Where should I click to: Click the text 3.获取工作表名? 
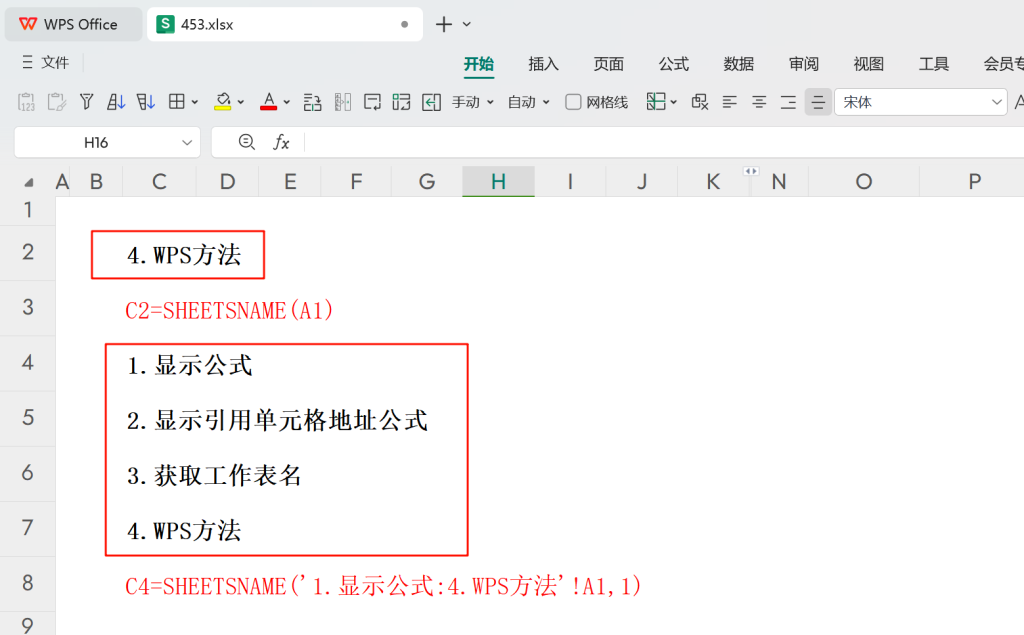click(x=214, y=476)
